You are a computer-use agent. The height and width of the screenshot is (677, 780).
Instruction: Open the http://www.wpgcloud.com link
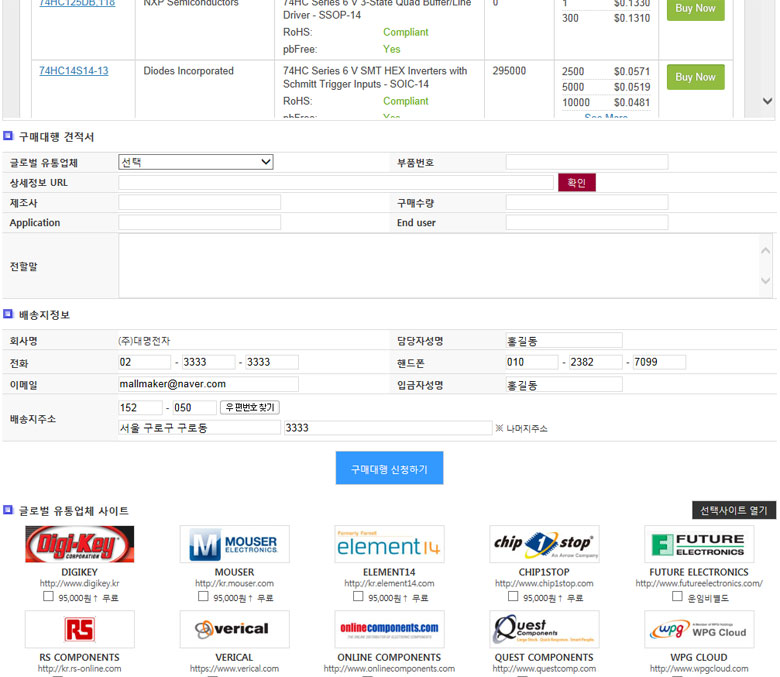[x=699, y=669]
